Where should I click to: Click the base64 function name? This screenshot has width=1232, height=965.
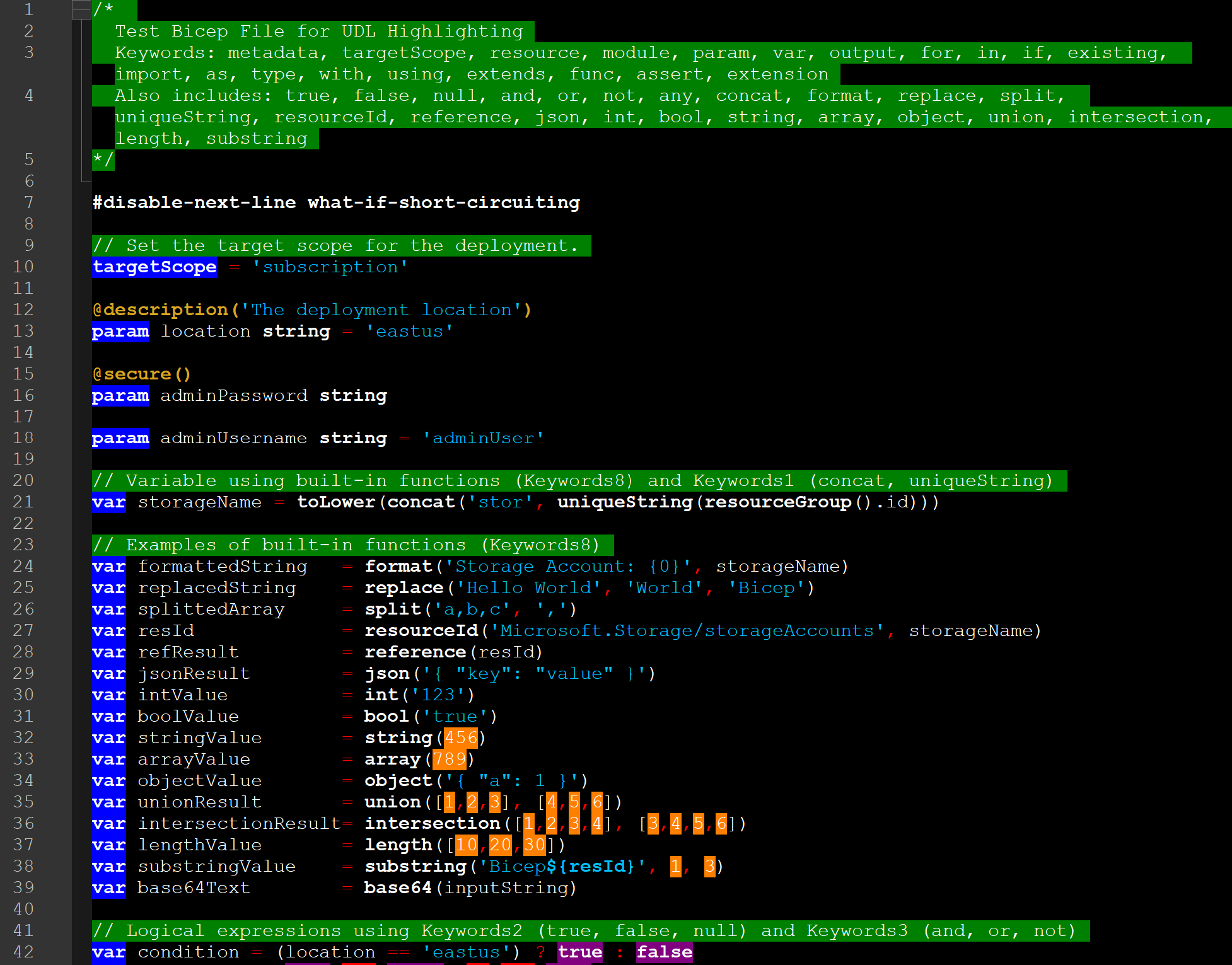[398, 888]
